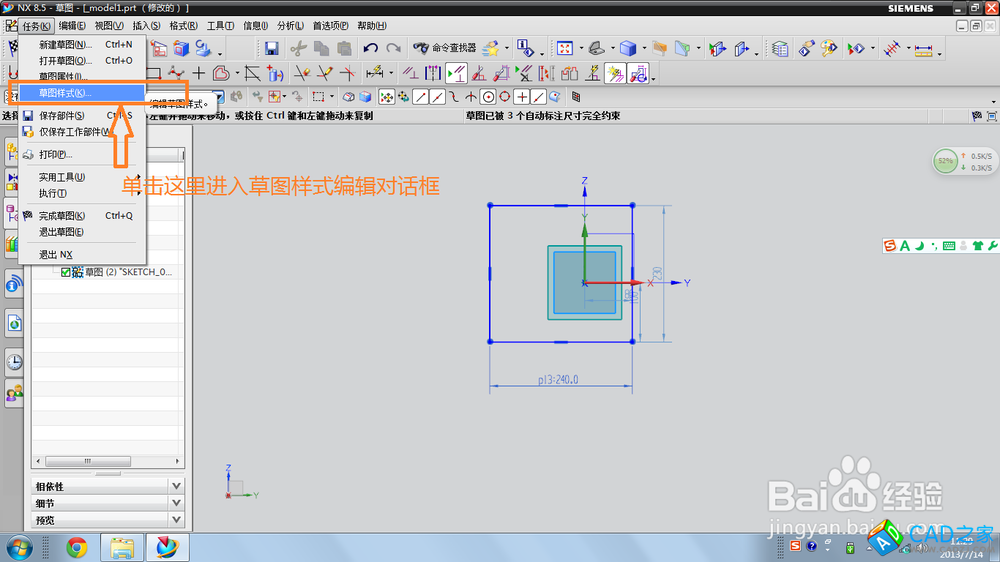Choose 草图样式(K)... from the menu
The width and height of the screenshot is (1000, 562).
(82, 93)
